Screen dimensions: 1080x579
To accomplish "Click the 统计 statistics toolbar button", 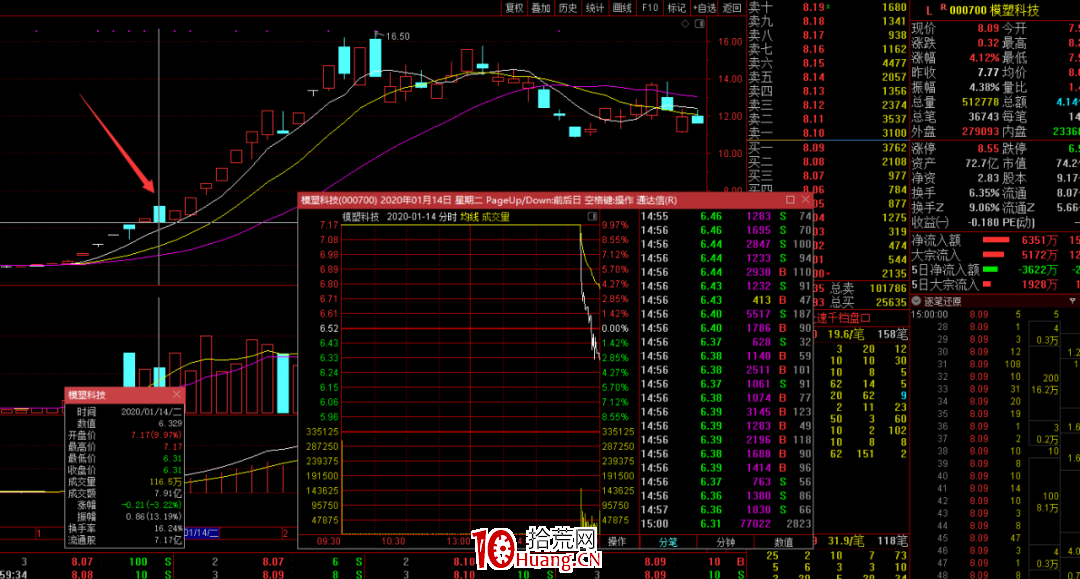I will tap(595, 8).
